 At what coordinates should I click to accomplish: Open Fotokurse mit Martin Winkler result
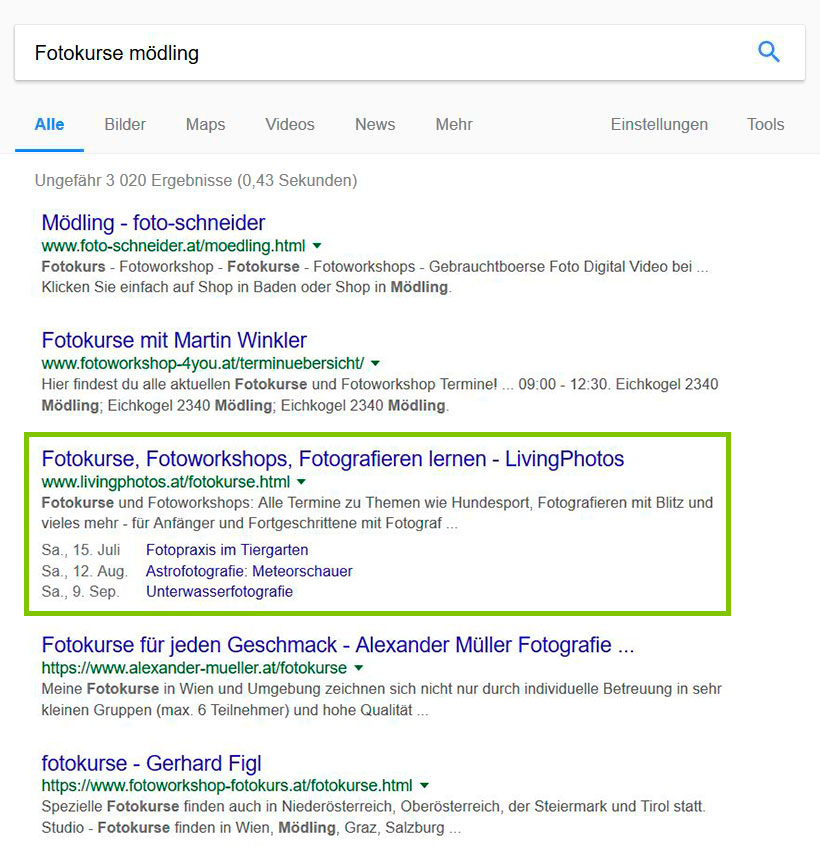174,340
